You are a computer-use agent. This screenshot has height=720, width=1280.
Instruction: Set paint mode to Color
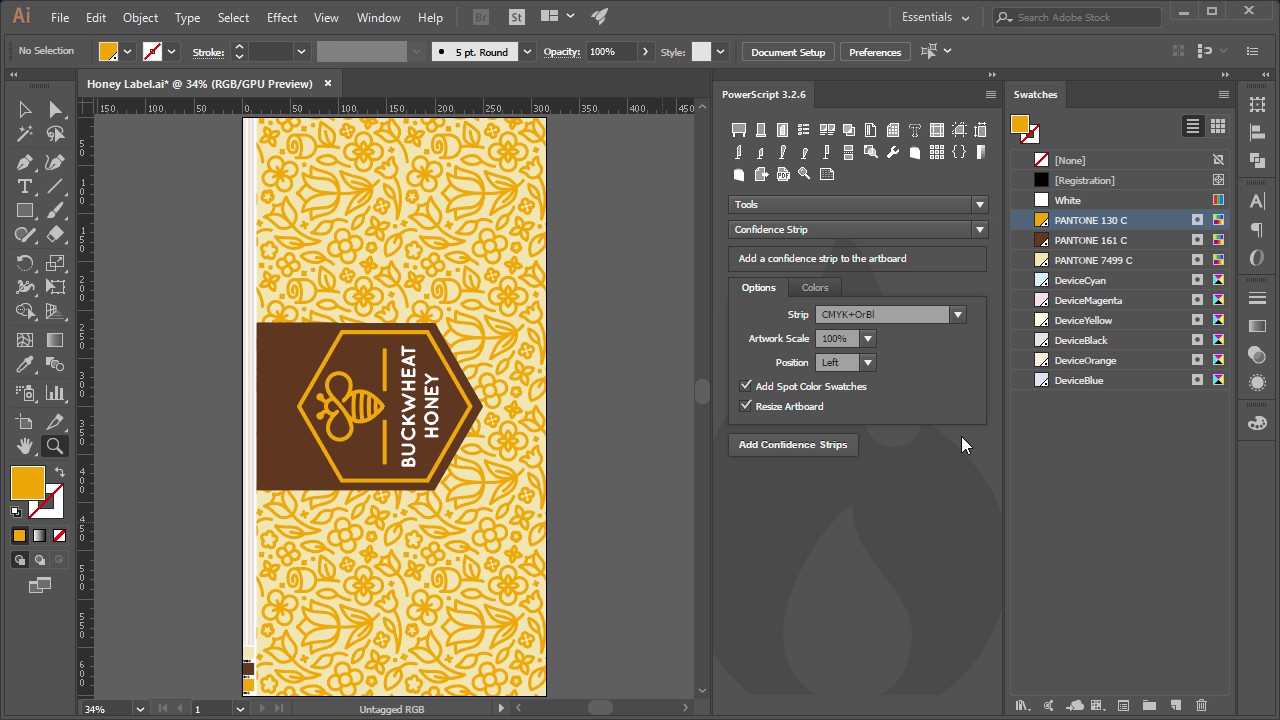(19, 536)
